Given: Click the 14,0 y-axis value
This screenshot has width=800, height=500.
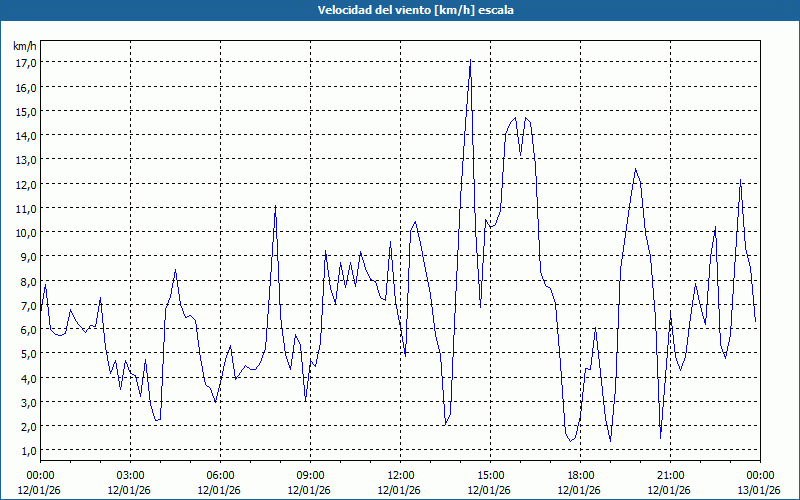Looking at the screenshot, I should [25, 135].
